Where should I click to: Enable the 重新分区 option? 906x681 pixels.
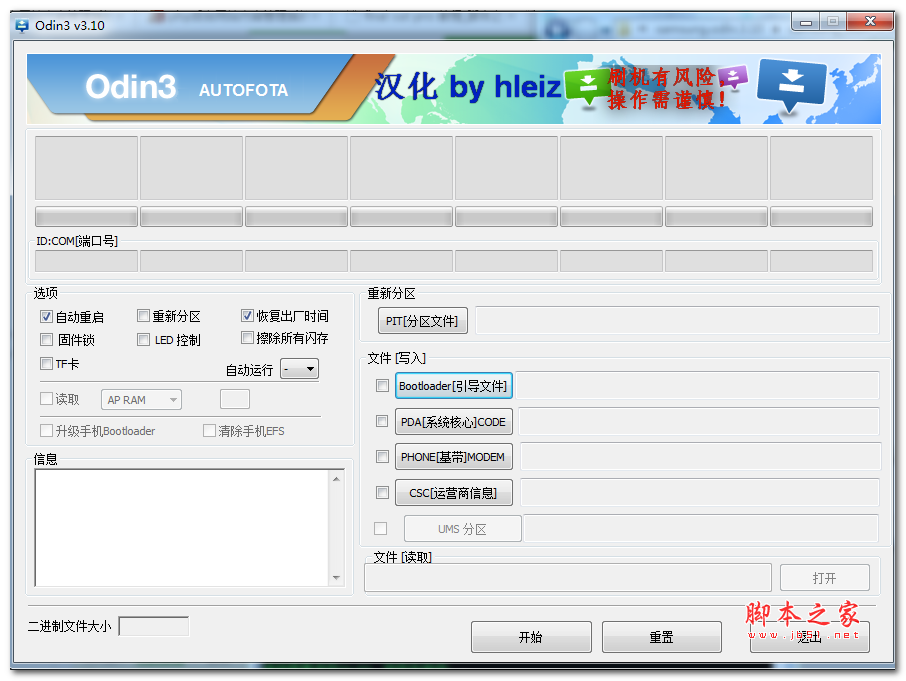[x=144, y=315]
